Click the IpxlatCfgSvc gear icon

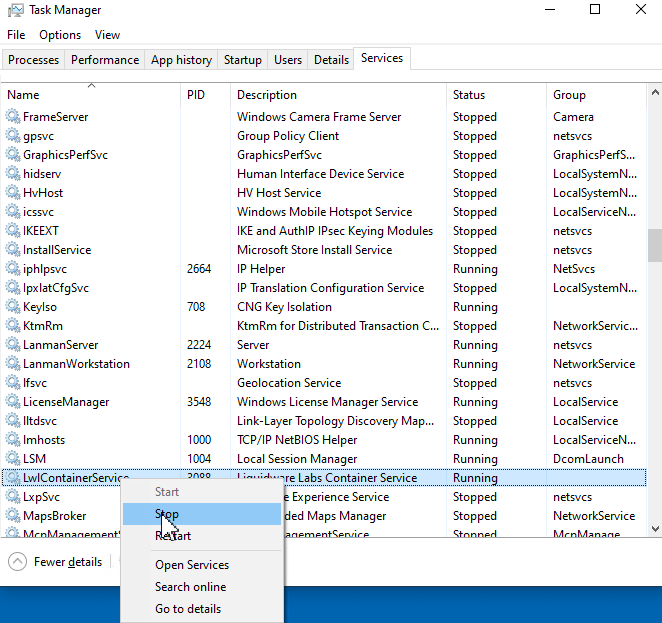click(x=13, y=287)
